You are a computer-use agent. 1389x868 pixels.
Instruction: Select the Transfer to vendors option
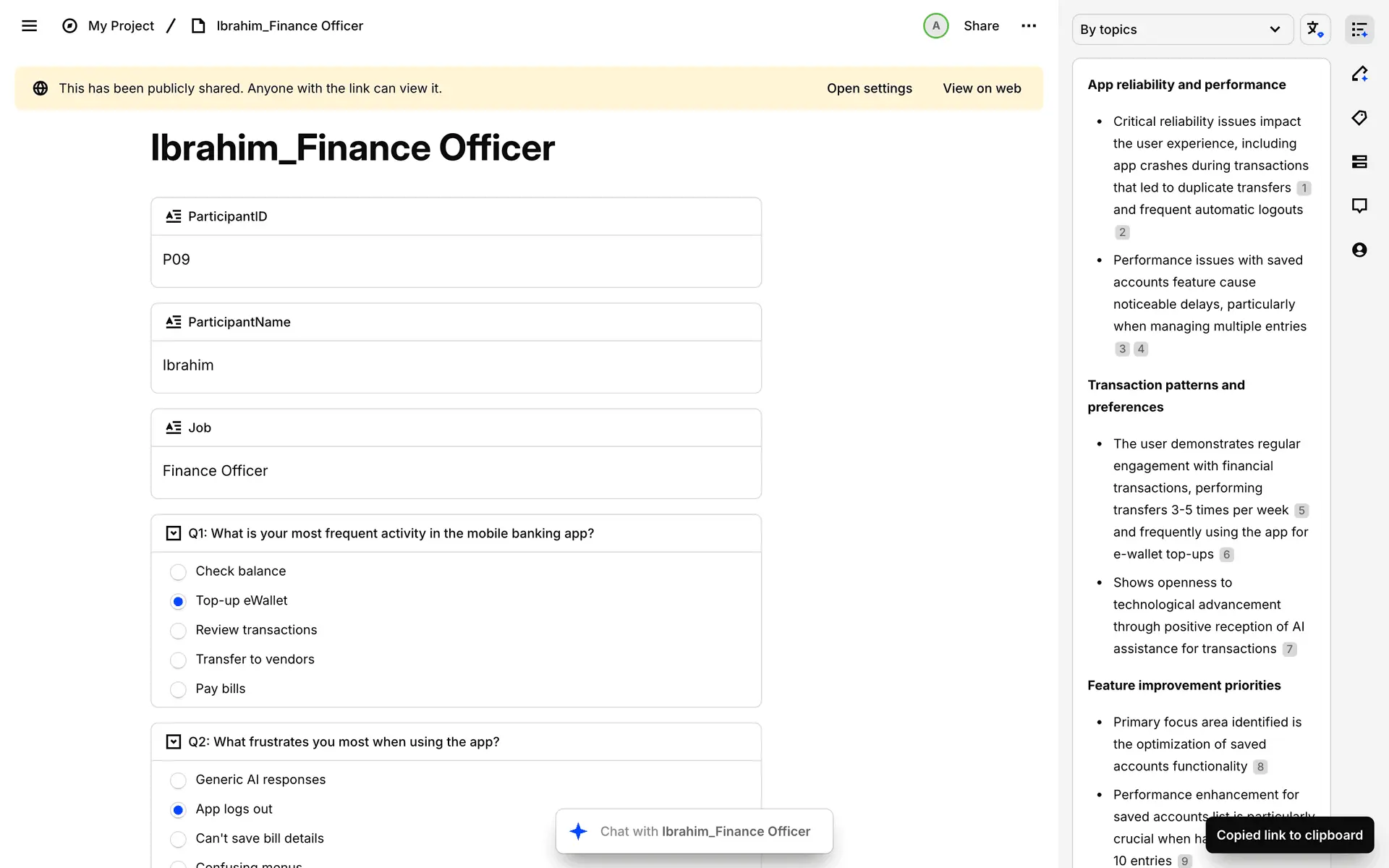pos(178,660)
